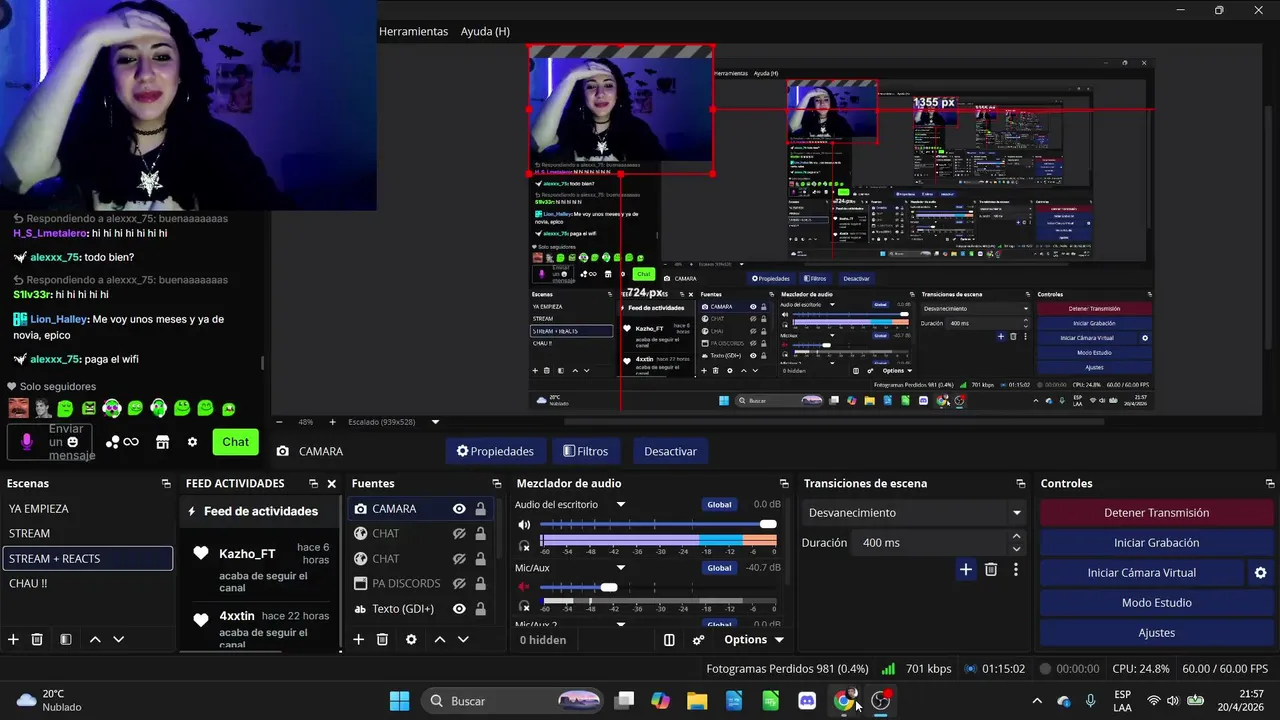Unmute the Mic/Aux red speaker icon
The width and height of the screenshot is (1280, 720).
pos(524,587)
